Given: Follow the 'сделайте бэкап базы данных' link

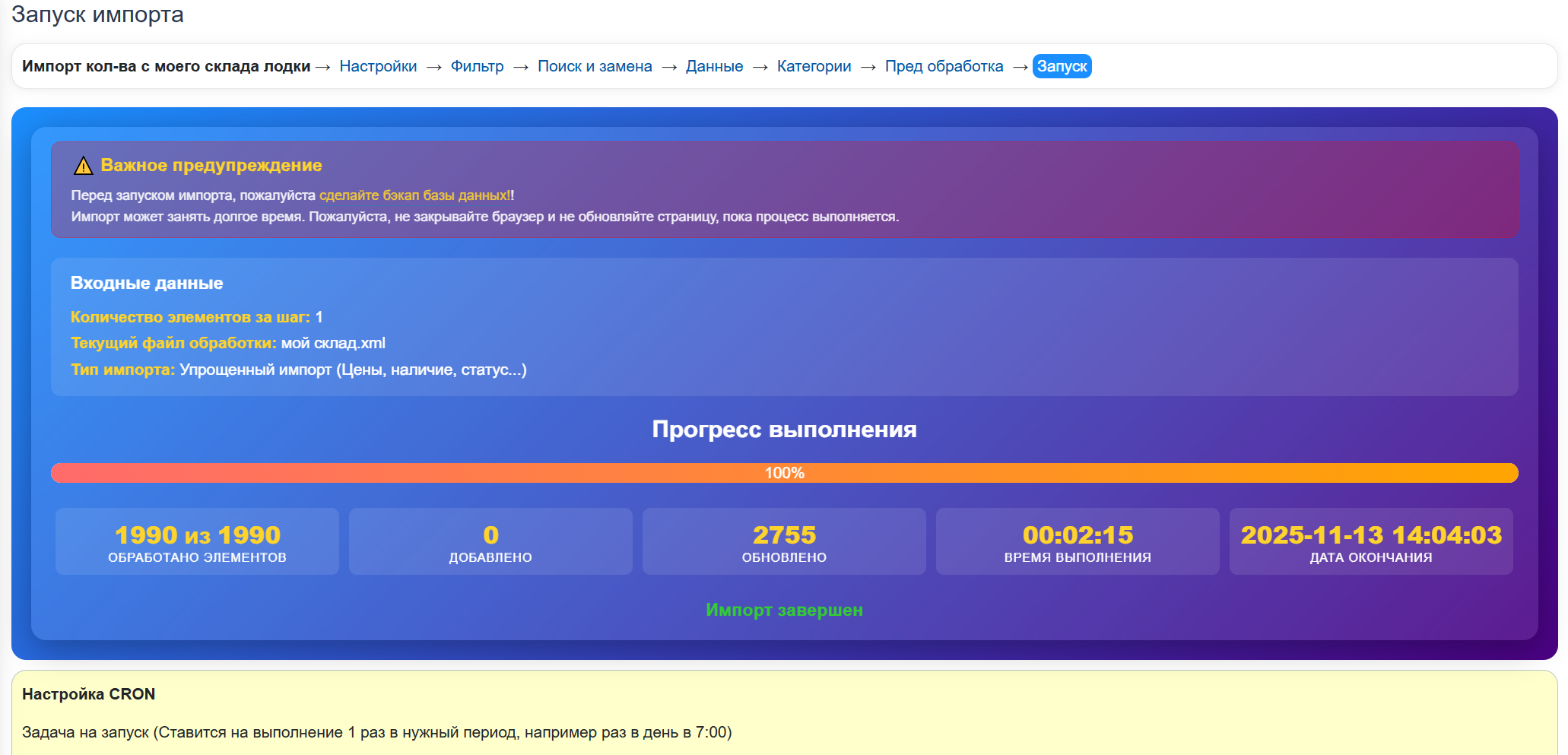Looking at the screenshot, I should (414, 195).
